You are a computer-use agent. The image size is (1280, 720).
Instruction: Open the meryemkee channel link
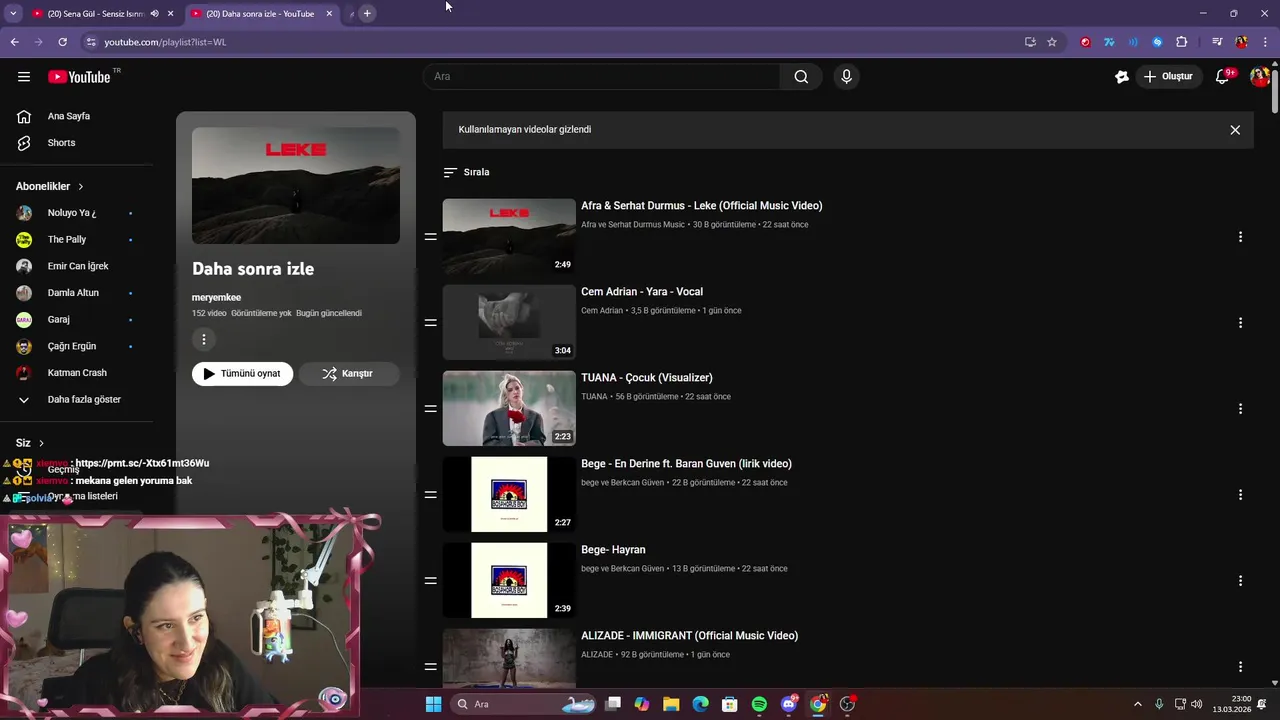216,297
